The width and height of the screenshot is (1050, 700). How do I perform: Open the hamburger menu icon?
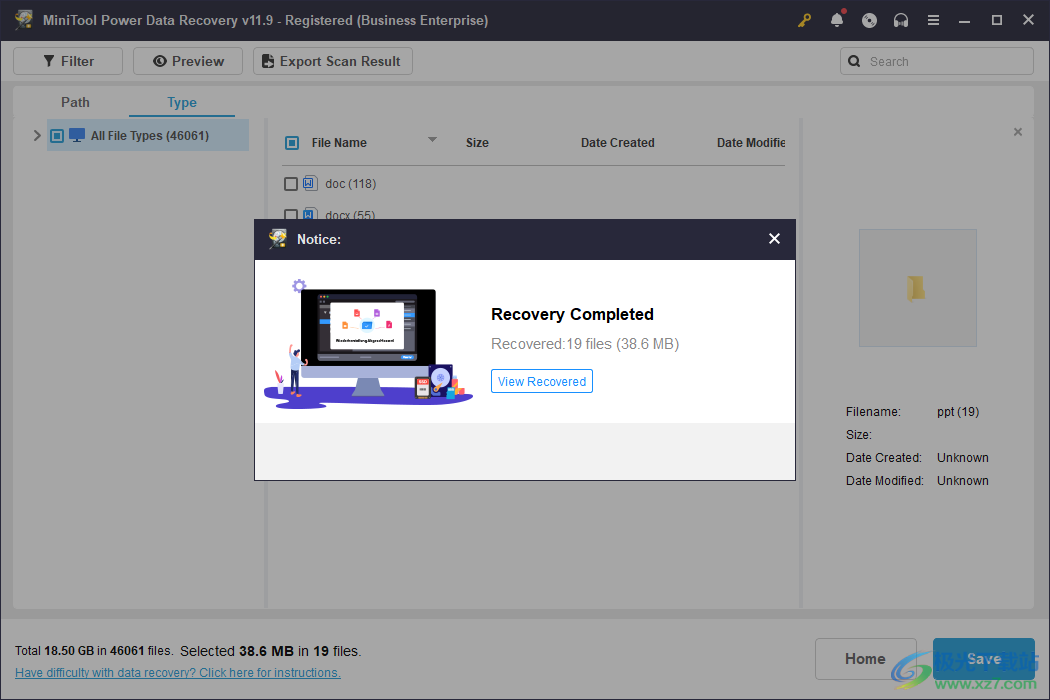(x=933, y=19)
